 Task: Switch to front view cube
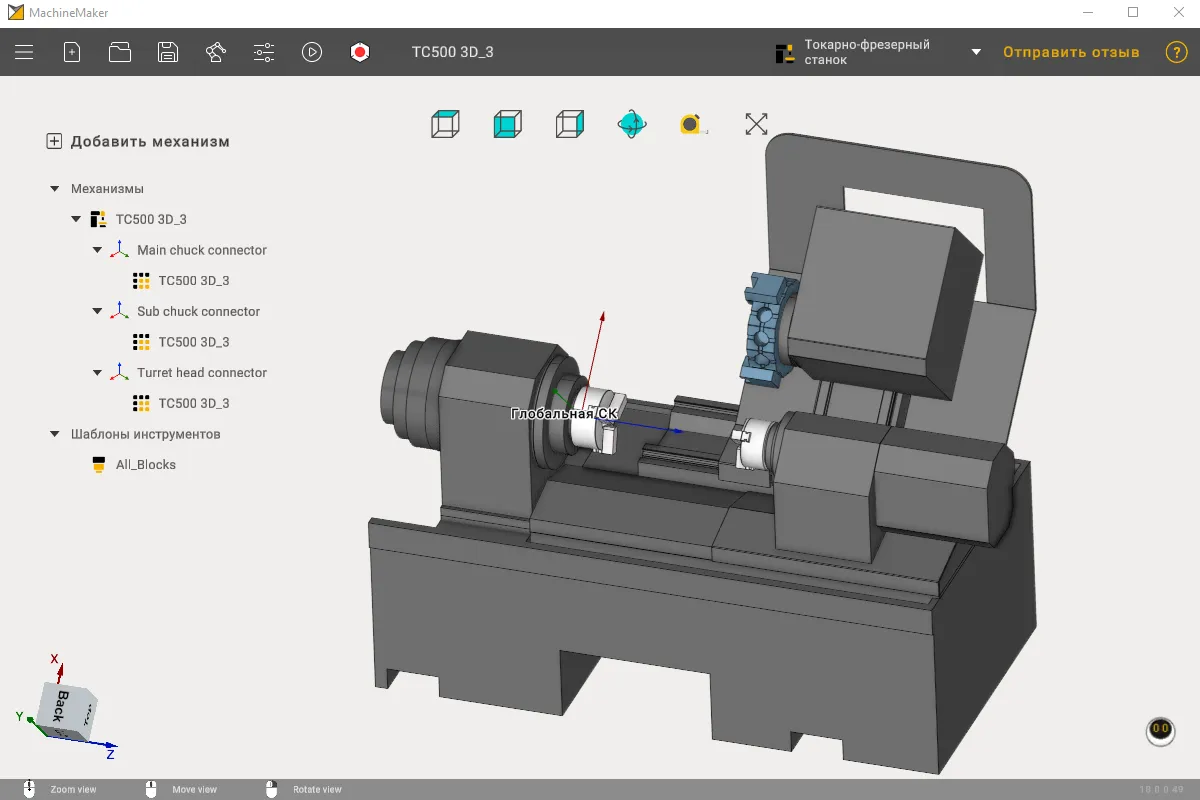click(x=507, y=124)
